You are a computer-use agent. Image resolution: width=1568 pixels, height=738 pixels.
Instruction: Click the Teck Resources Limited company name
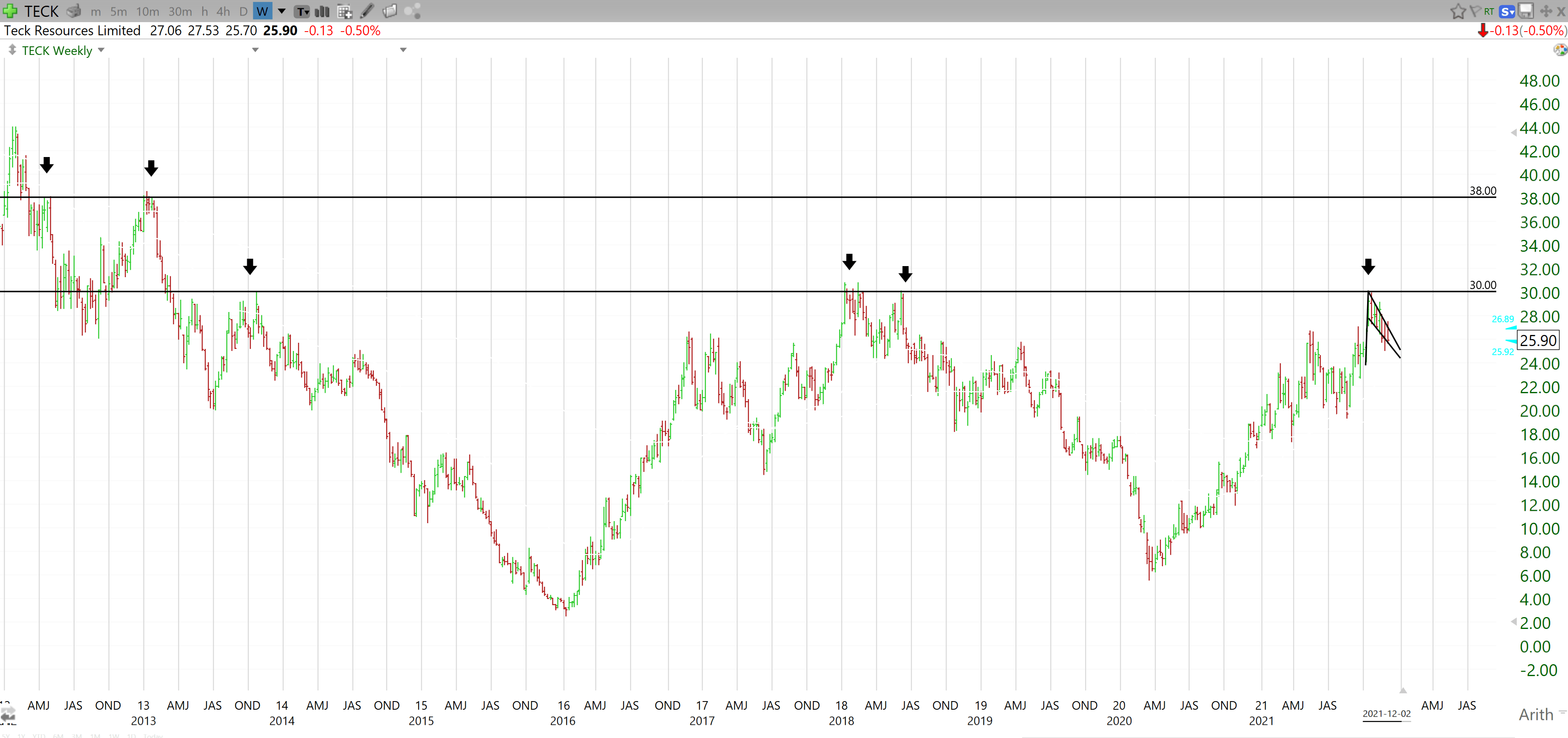click(x=72, y=30)
